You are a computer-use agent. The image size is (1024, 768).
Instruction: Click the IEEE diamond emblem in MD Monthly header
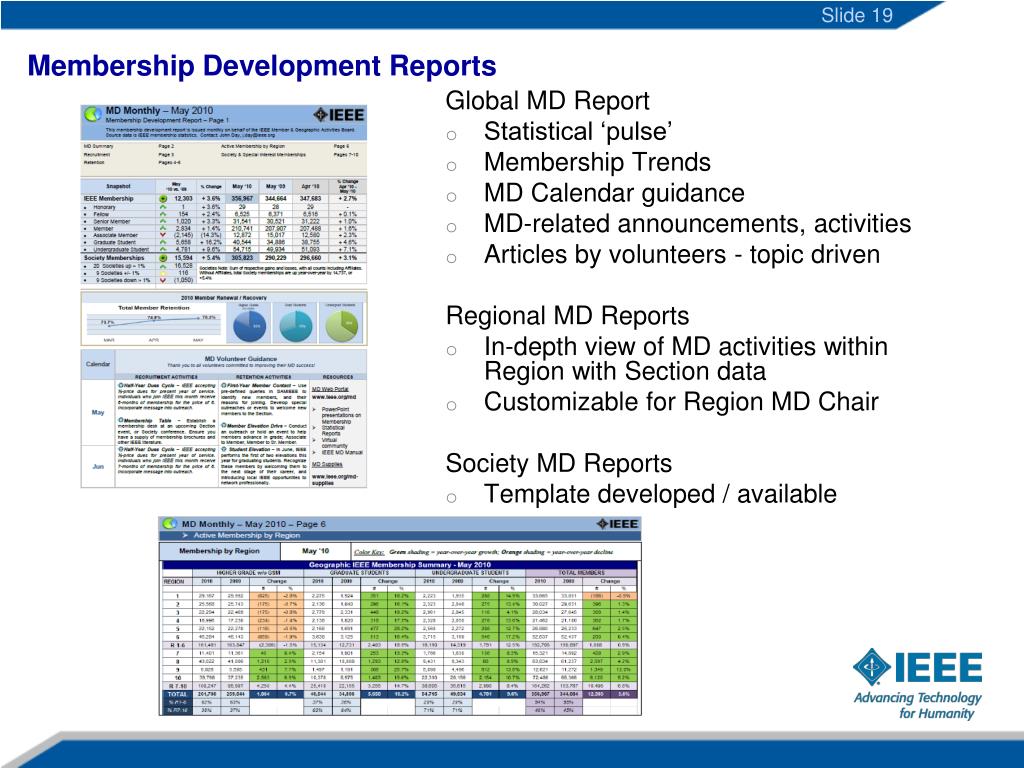(x=320, y=115)
